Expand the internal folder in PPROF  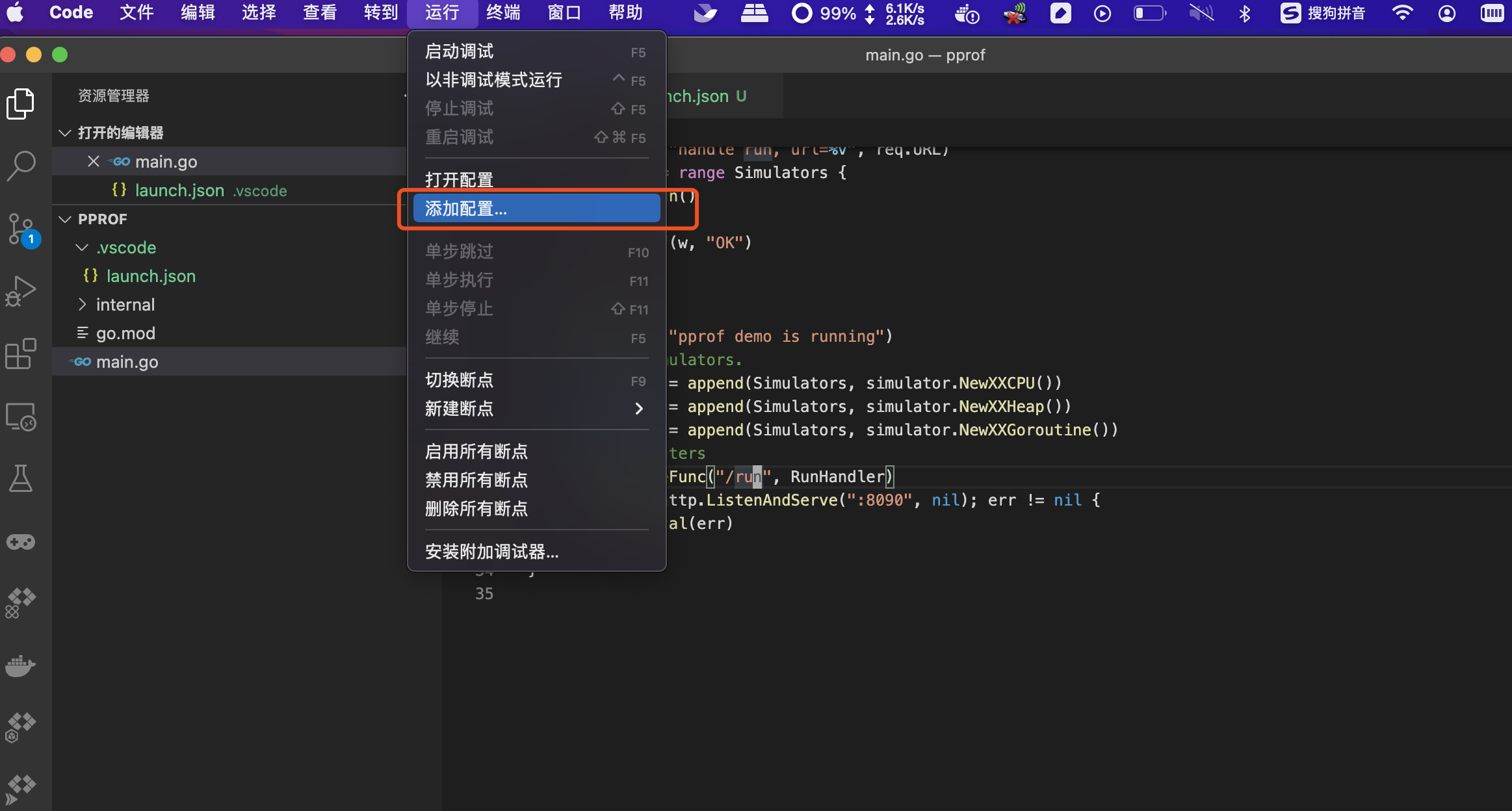pyautogui.click(x=83, y=304)
